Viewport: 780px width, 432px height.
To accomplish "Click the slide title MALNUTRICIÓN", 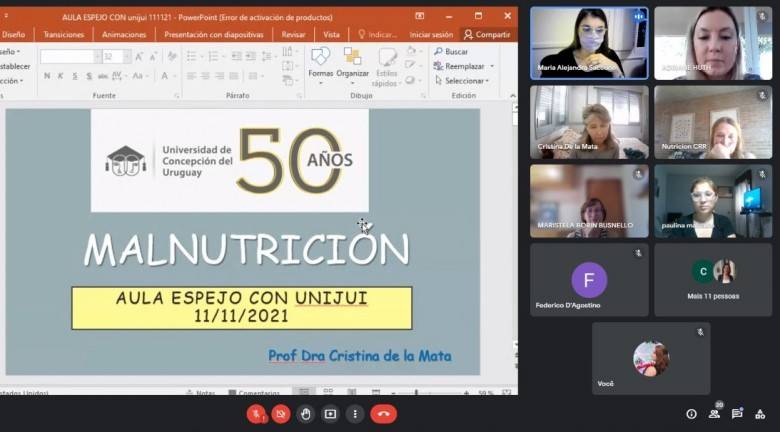I will (x=247, y=248).
